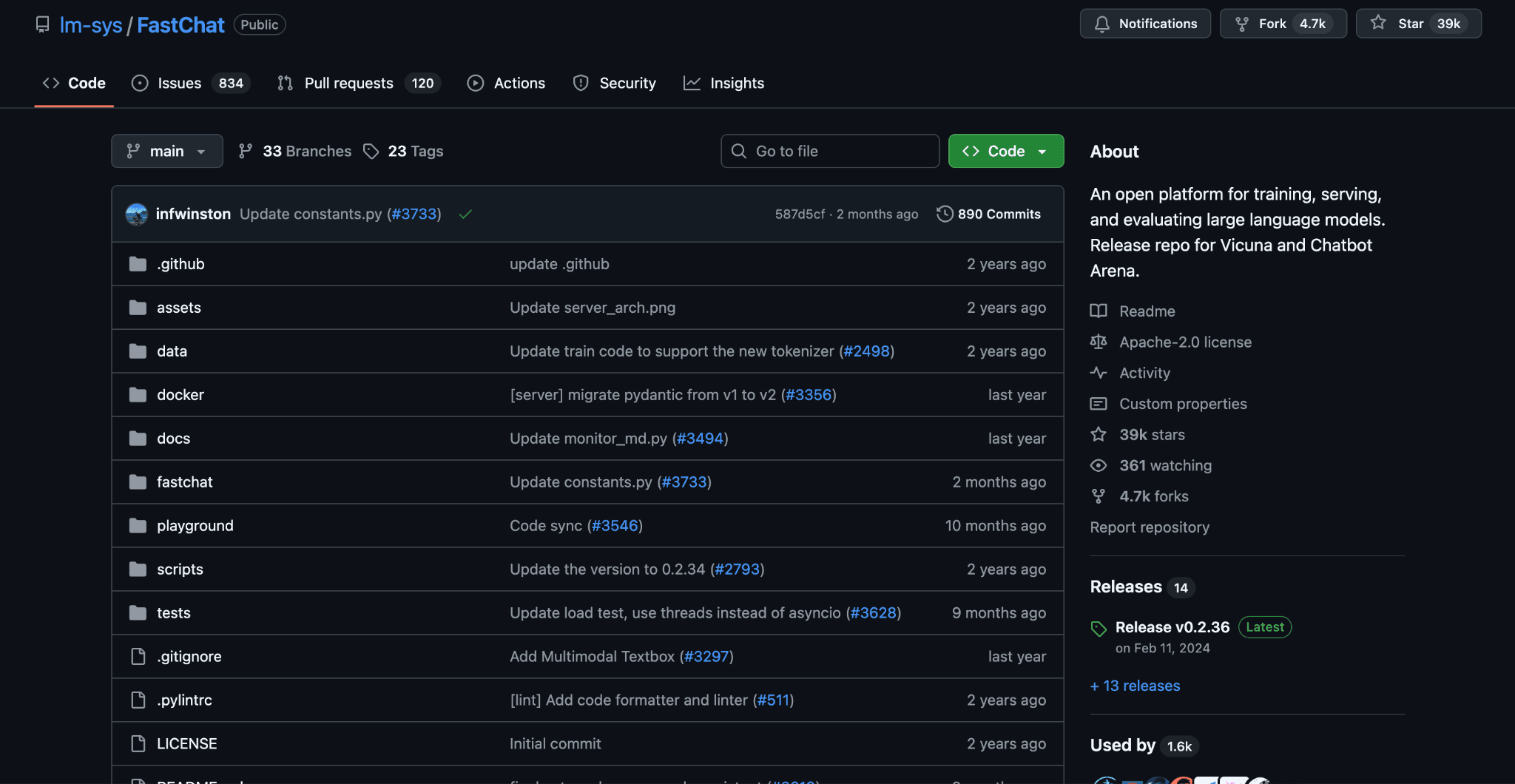The height and width of the screenshot is (784, 1515).
Task: Click Report repository
Action: [1149, 527]
